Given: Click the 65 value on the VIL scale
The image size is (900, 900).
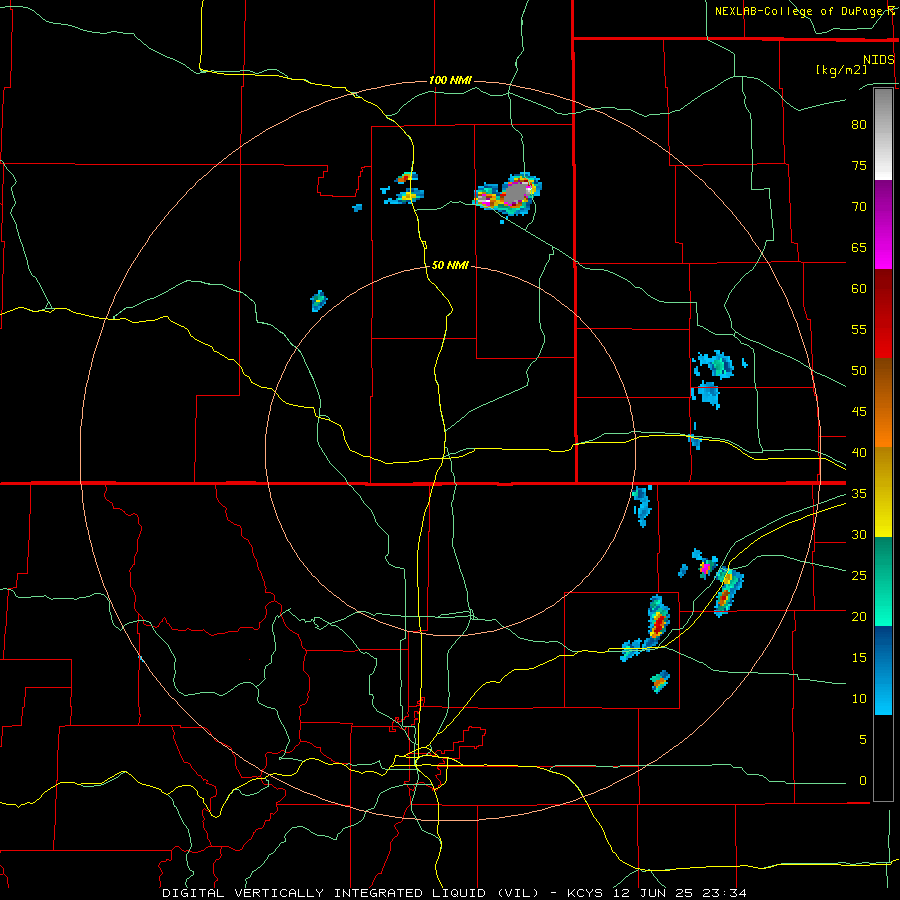Looking at the screenshot, I should point(859,248).
